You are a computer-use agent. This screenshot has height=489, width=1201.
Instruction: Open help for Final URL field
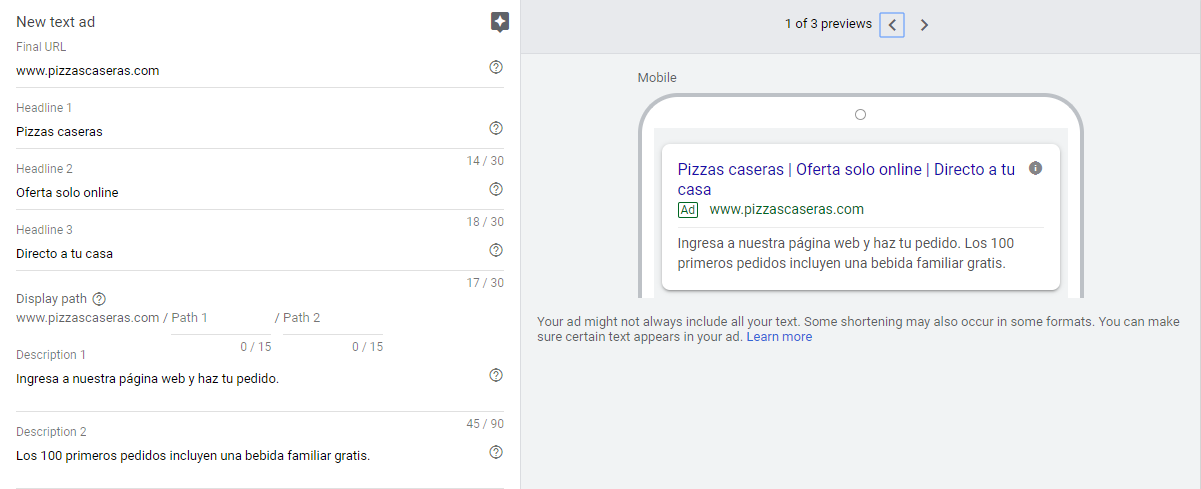(496, 67)
